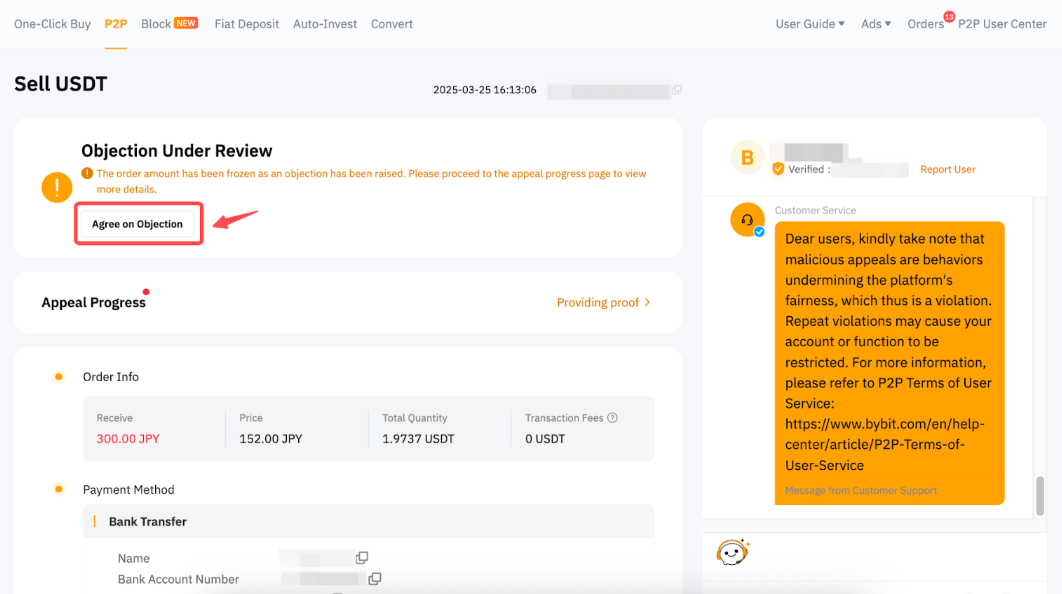Click the orange verified shield badge

778,170
